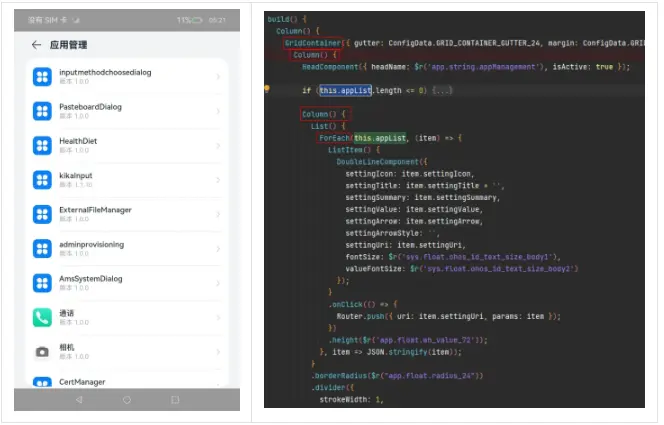Screen dimensions: 664x425
Task: Click the build() method declaration
Action: click(285, 19)
